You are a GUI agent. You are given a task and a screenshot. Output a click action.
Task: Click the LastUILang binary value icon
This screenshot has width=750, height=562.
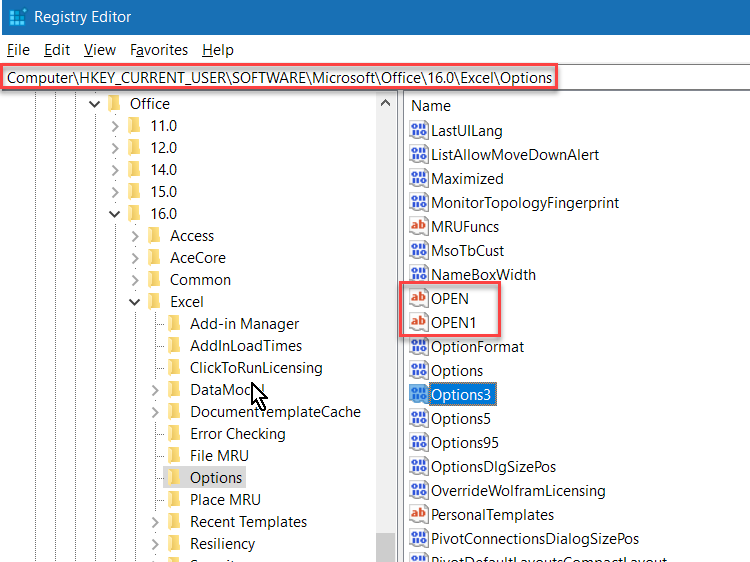coord(419,130)
